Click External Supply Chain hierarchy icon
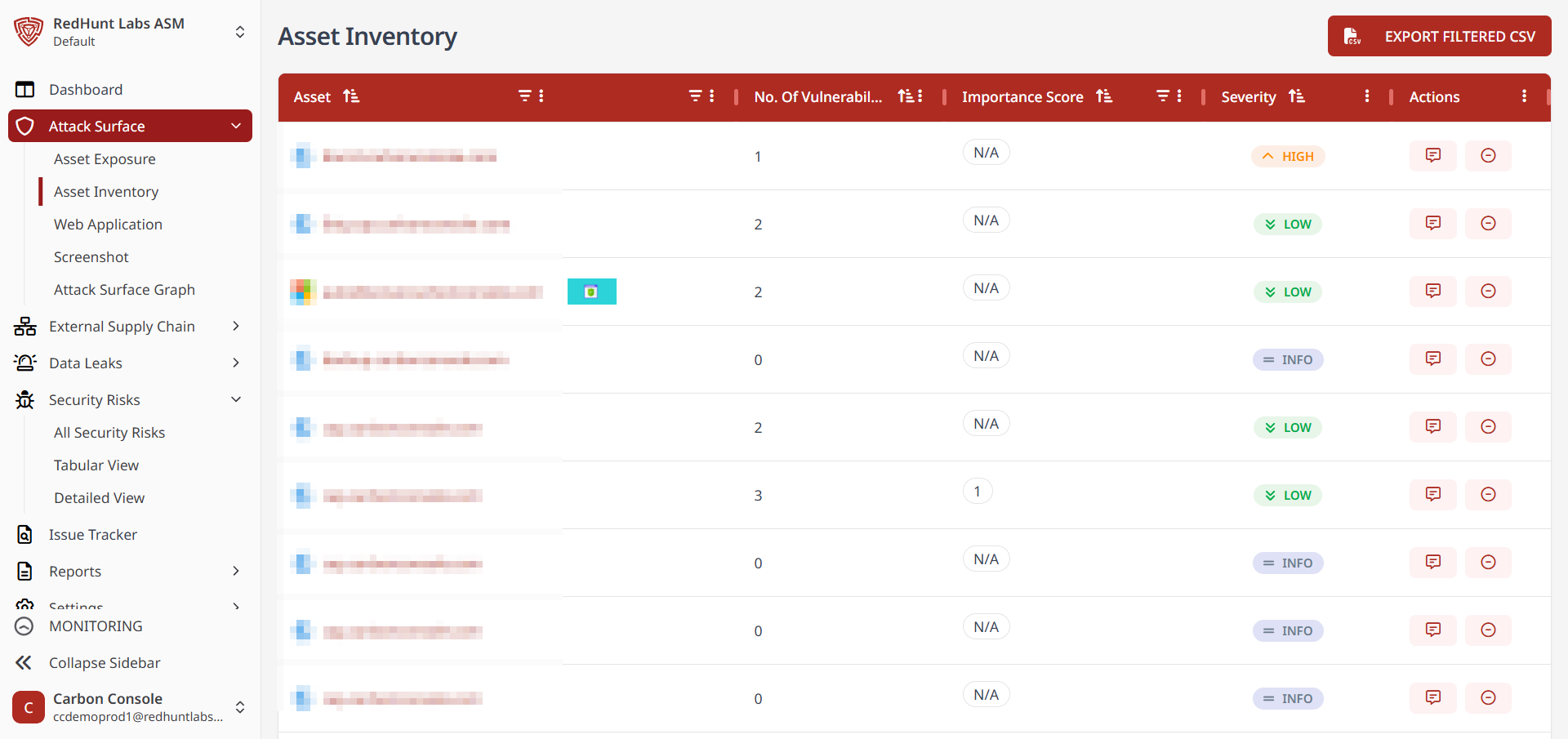This screenshot has width=1568, height=739. click(25, 327)
